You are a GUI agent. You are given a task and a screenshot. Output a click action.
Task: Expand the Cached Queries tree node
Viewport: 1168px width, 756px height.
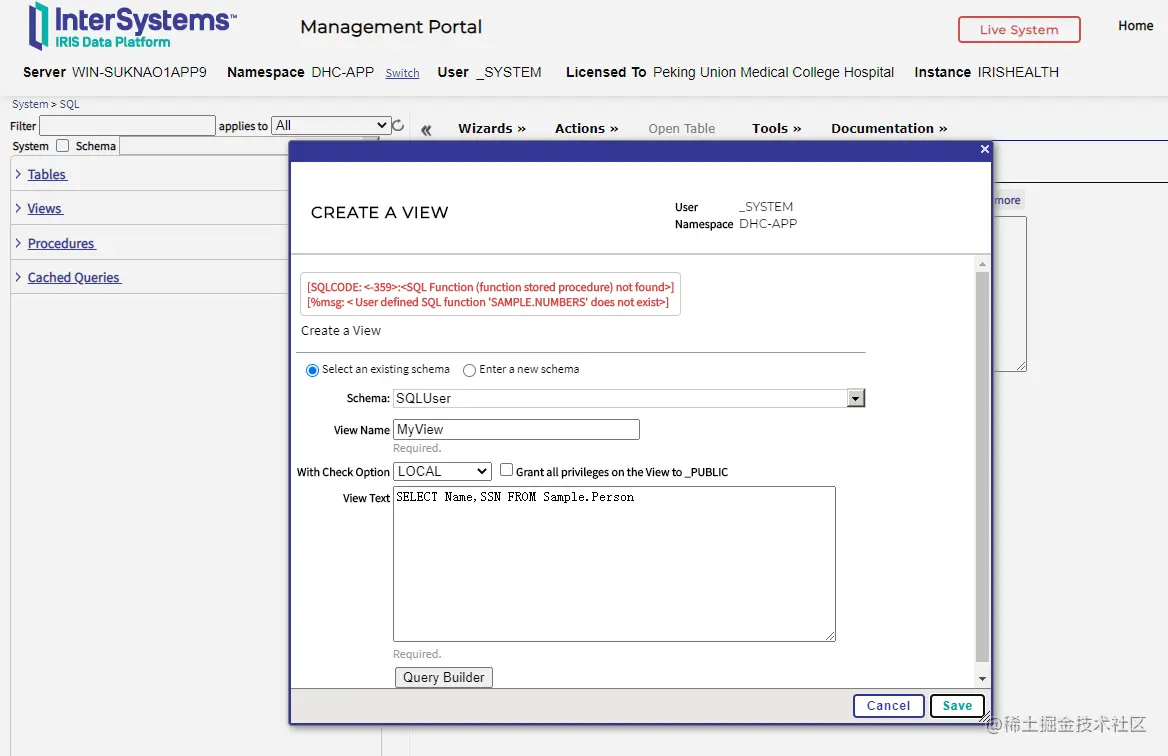tap(18, 277)
